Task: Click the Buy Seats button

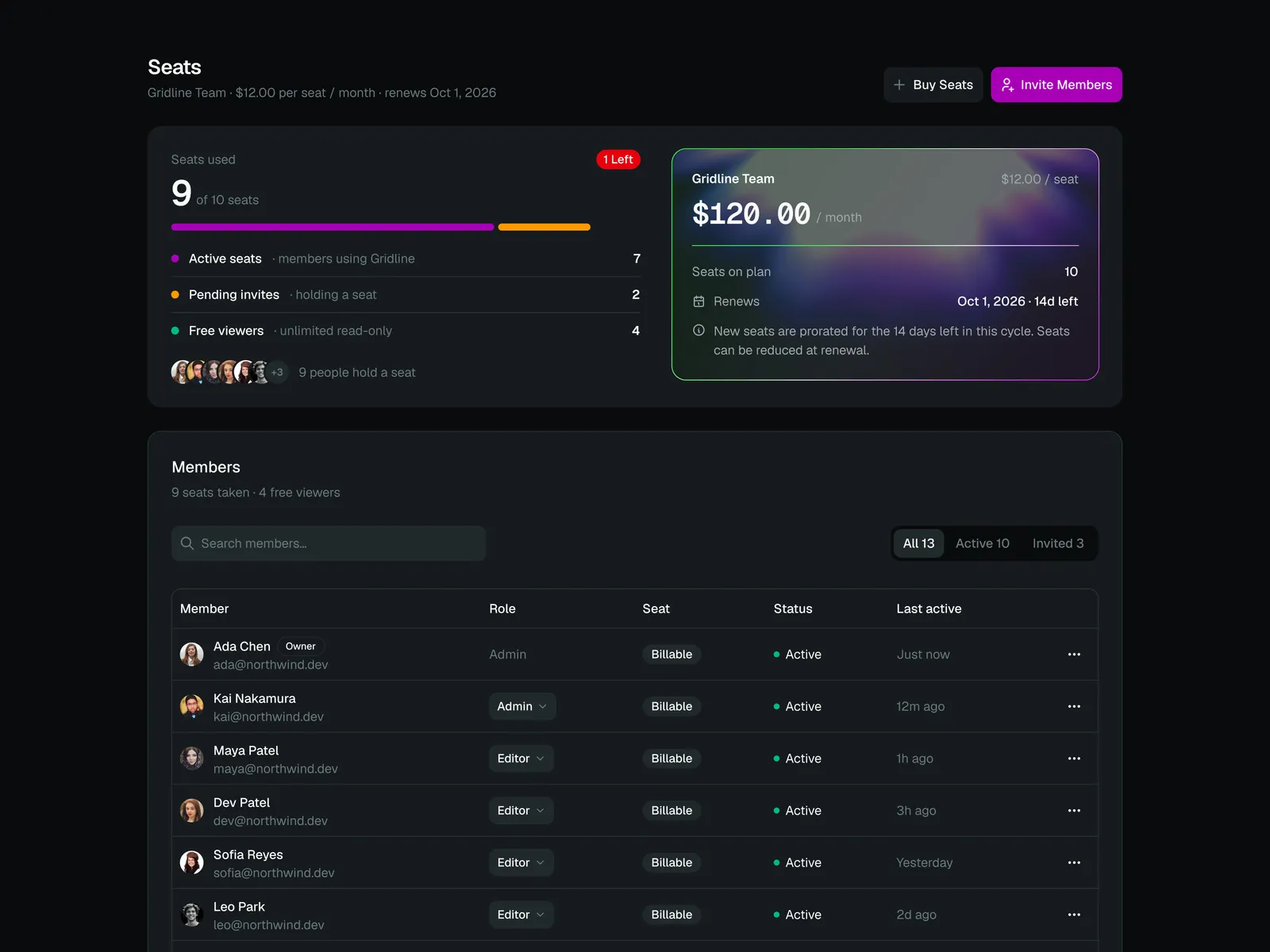Action: pos(933,85)
